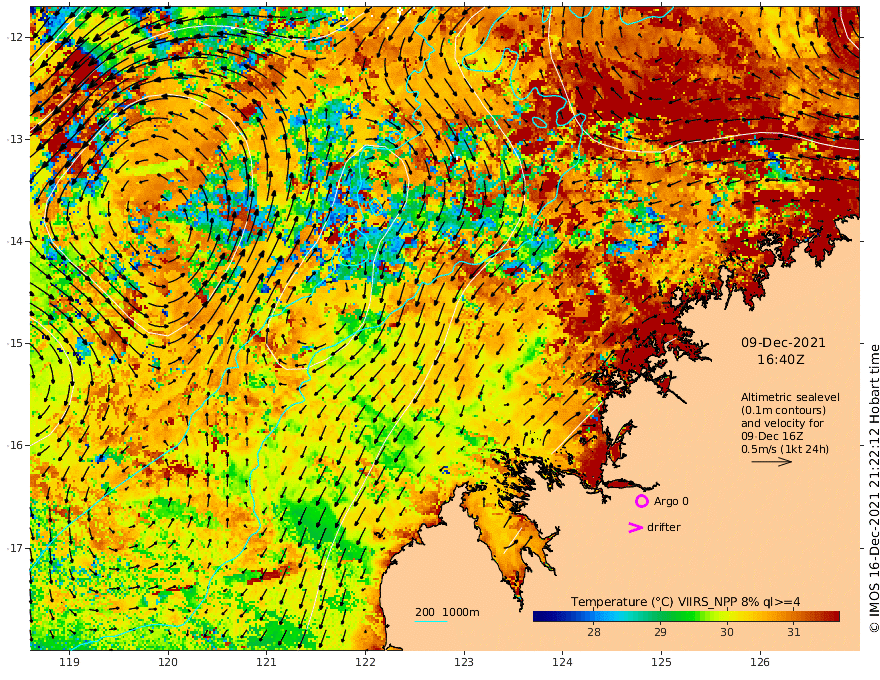Click latitude axis label -12
This screenshot has height=680, width=880.
click(15, 37)
